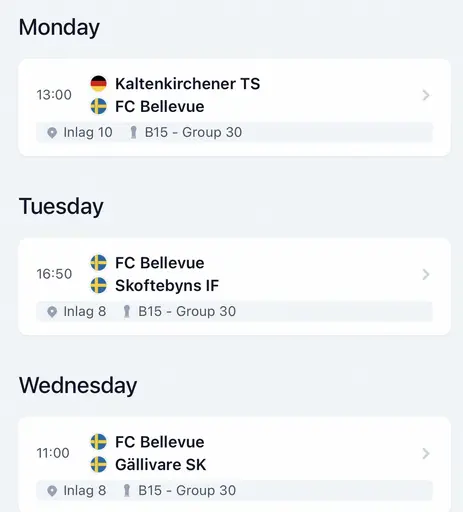
Task: Click the Inlag 10 venue label
Action: pos(88,132)
